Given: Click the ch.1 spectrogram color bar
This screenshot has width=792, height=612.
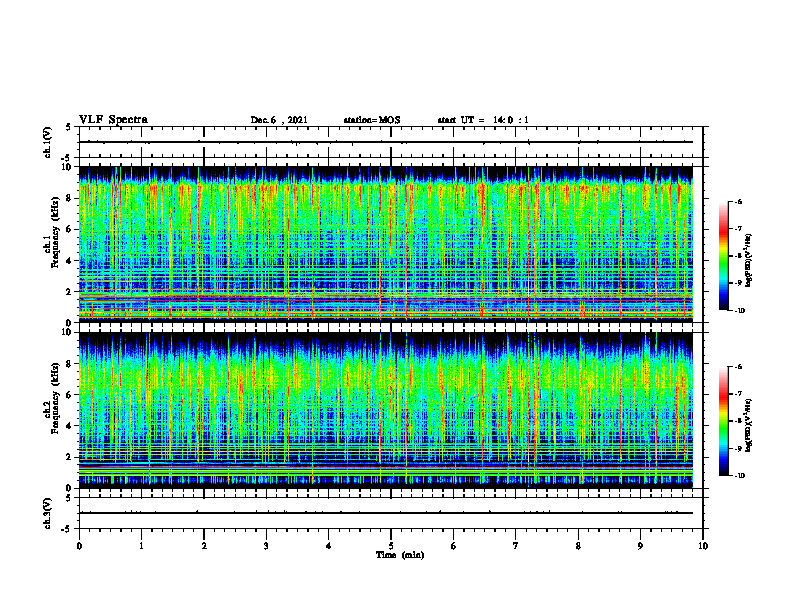Looking at the screenshot, I should click(723, 256).
